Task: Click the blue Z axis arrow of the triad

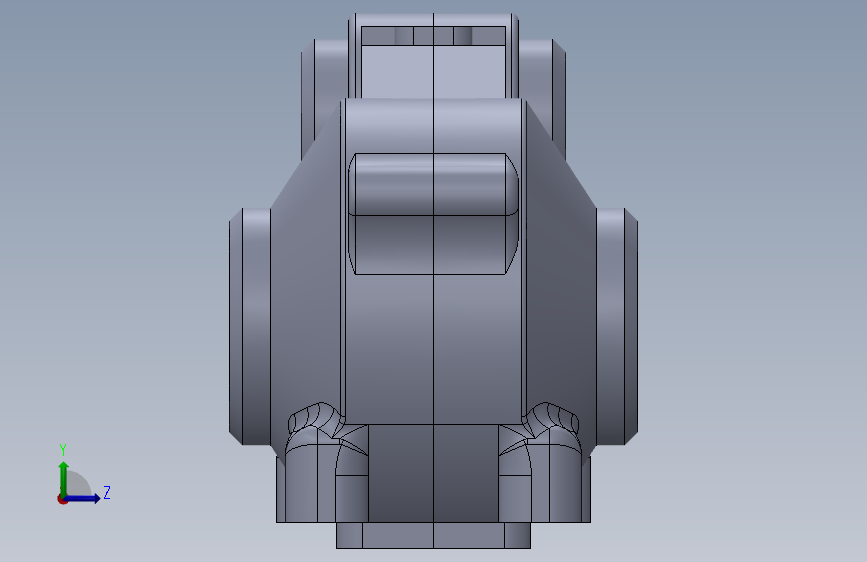Action: point(83,498)
